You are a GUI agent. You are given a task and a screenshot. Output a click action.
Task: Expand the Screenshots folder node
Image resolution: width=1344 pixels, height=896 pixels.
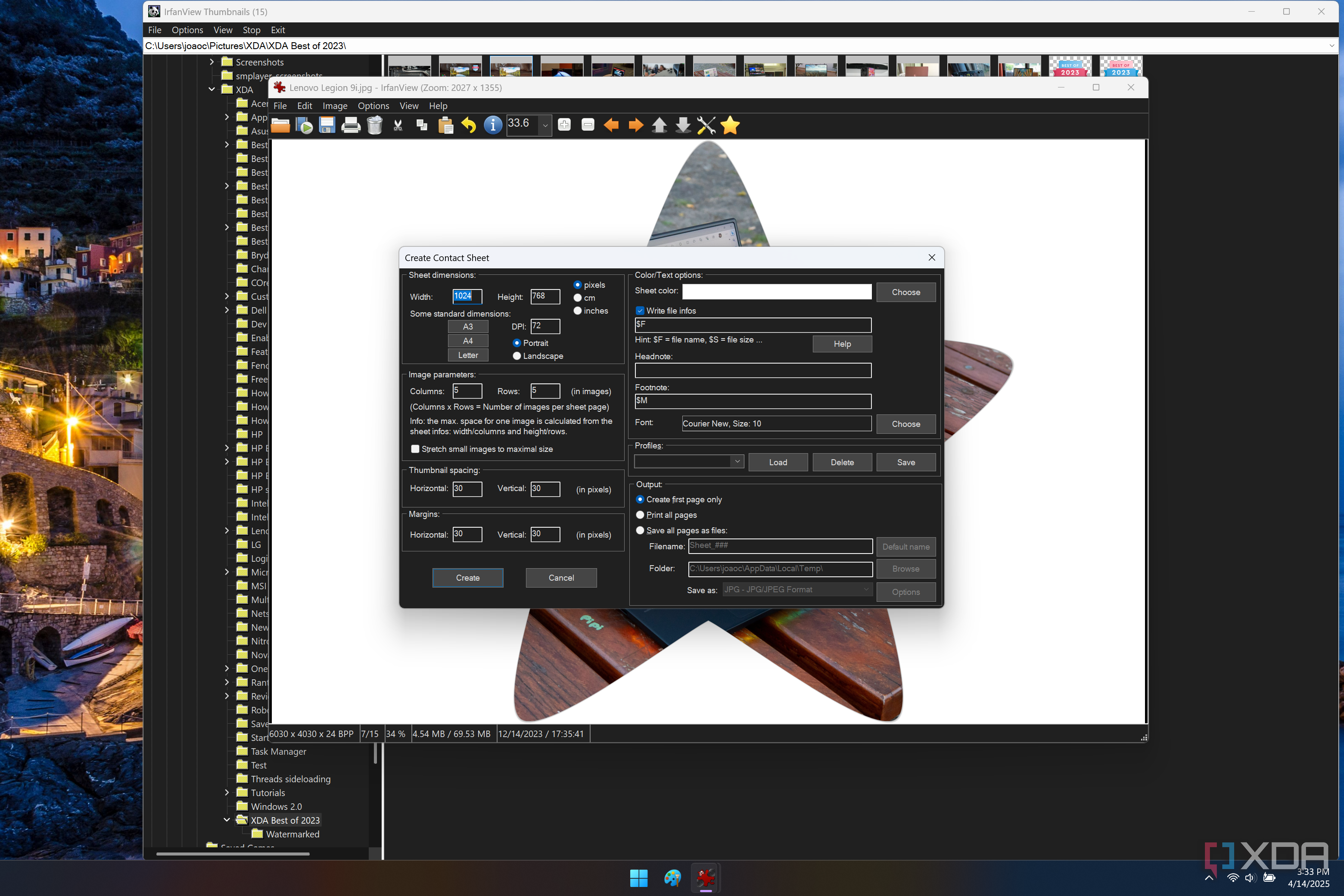pos(212,62)
